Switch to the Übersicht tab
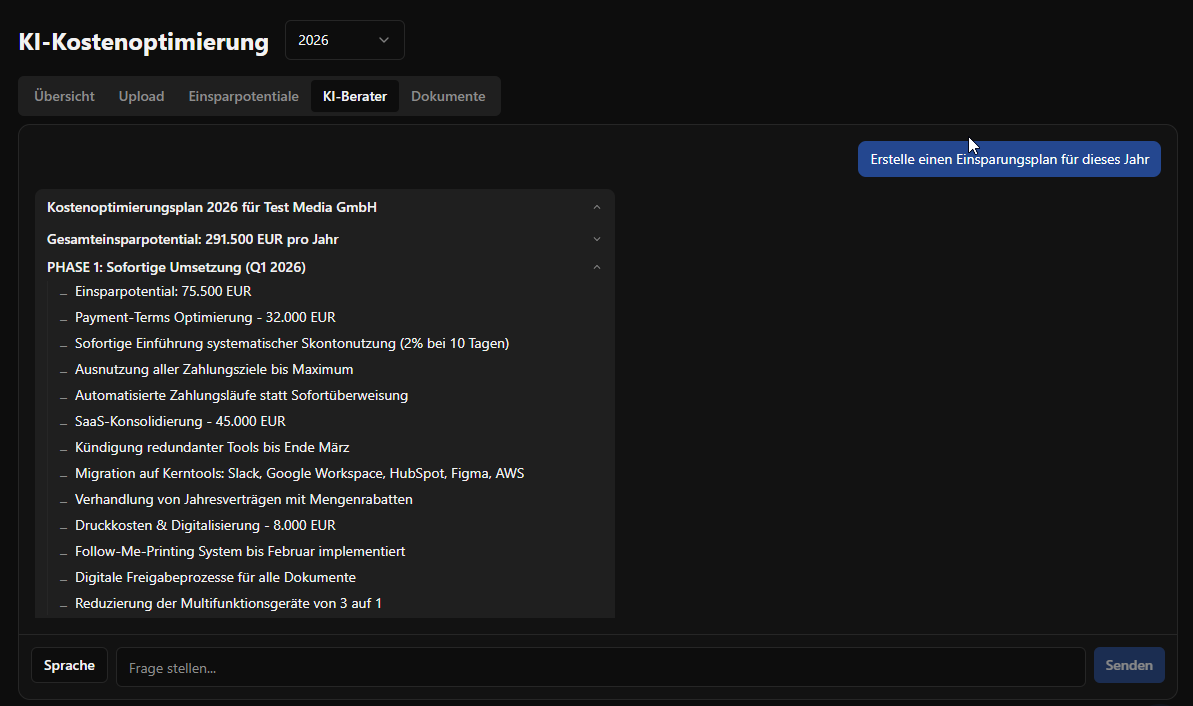This screenshot has height=706, width=1193. click(x=62, y=95)
